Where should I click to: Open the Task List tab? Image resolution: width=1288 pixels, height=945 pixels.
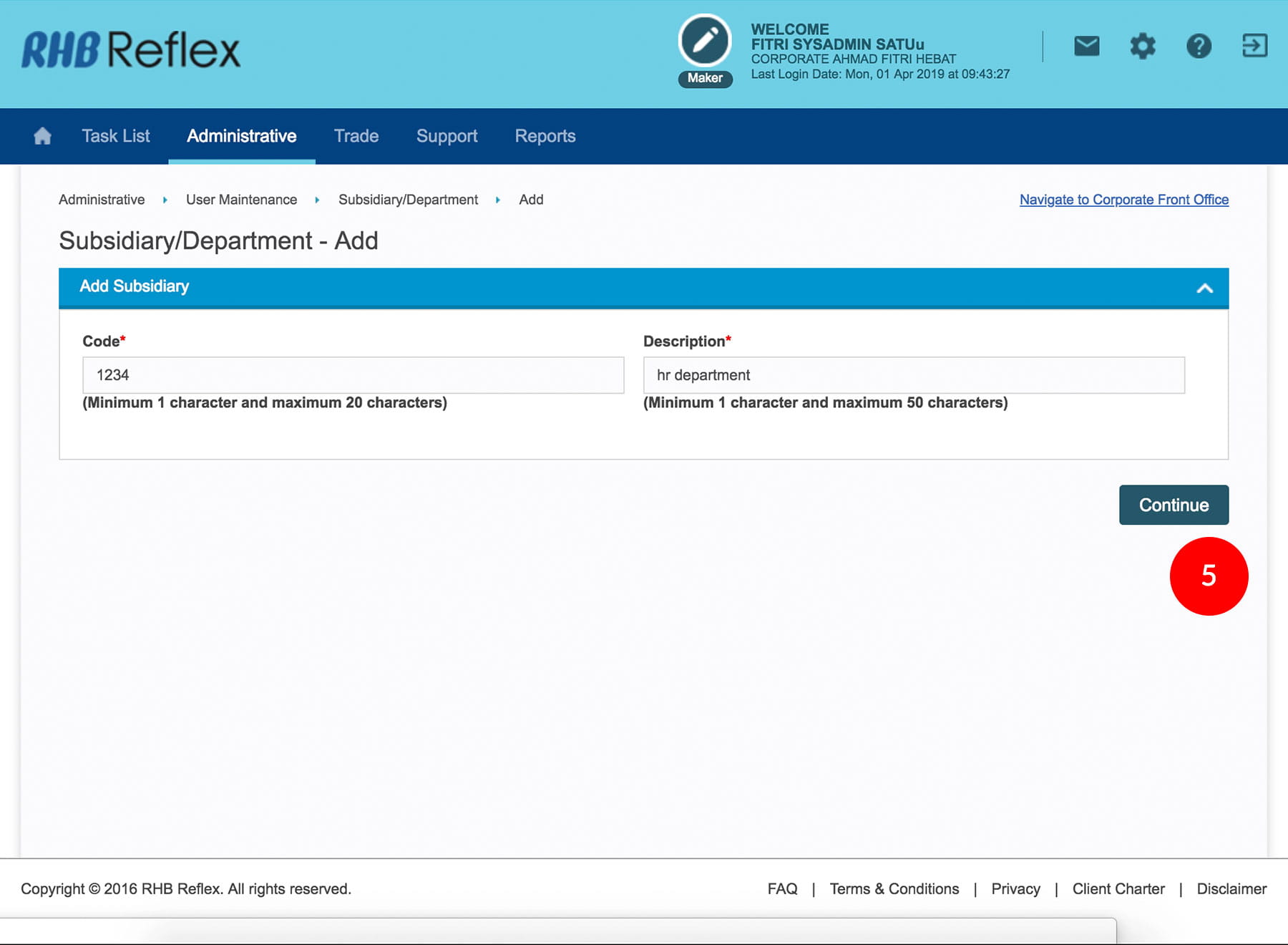click(x=116, y=136)
